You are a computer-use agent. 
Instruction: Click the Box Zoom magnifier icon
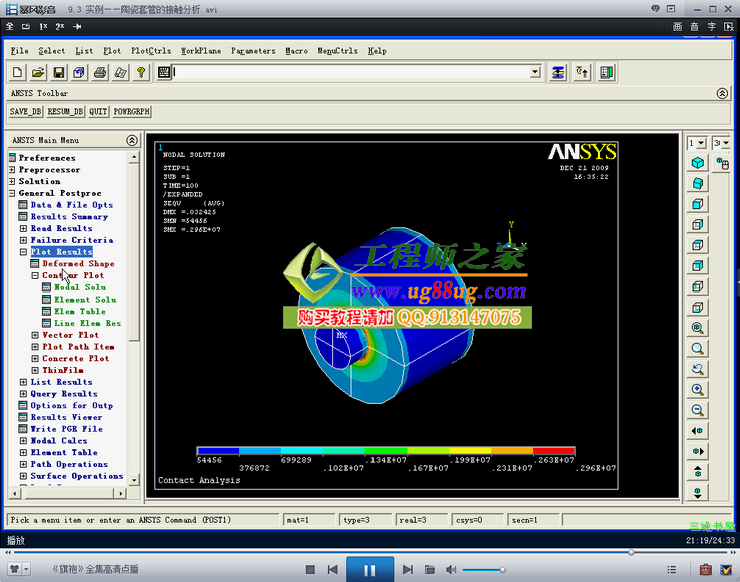[x=698, y=348]
